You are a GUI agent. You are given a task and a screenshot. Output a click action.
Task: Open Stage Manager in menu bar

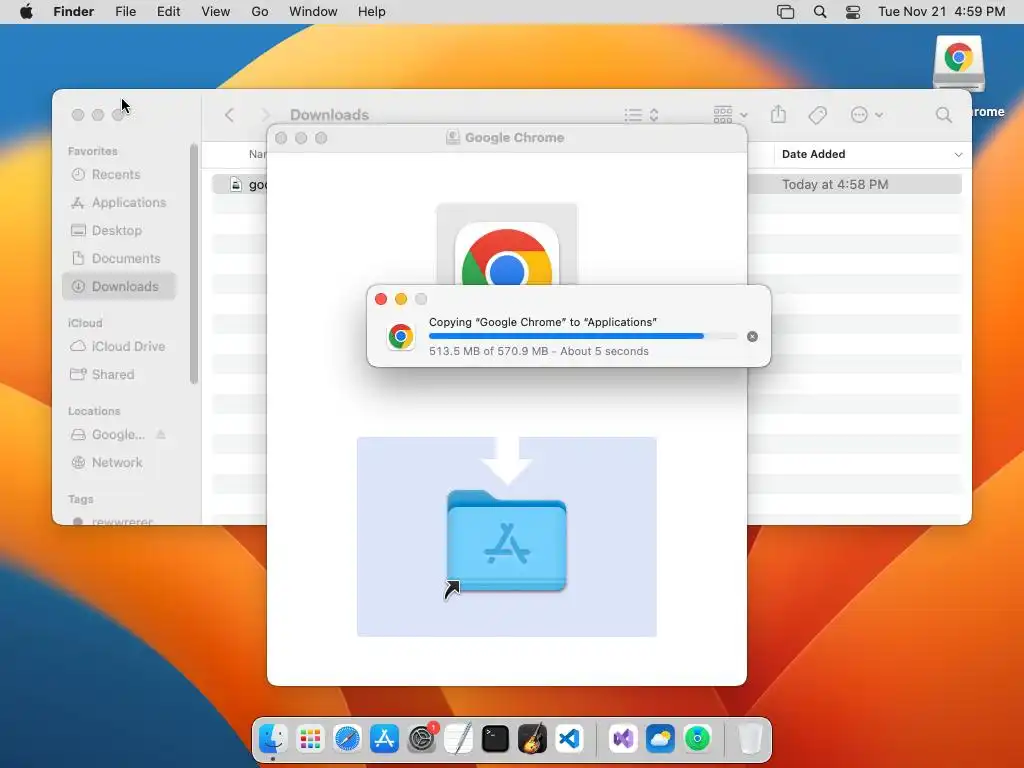point(786,12)
